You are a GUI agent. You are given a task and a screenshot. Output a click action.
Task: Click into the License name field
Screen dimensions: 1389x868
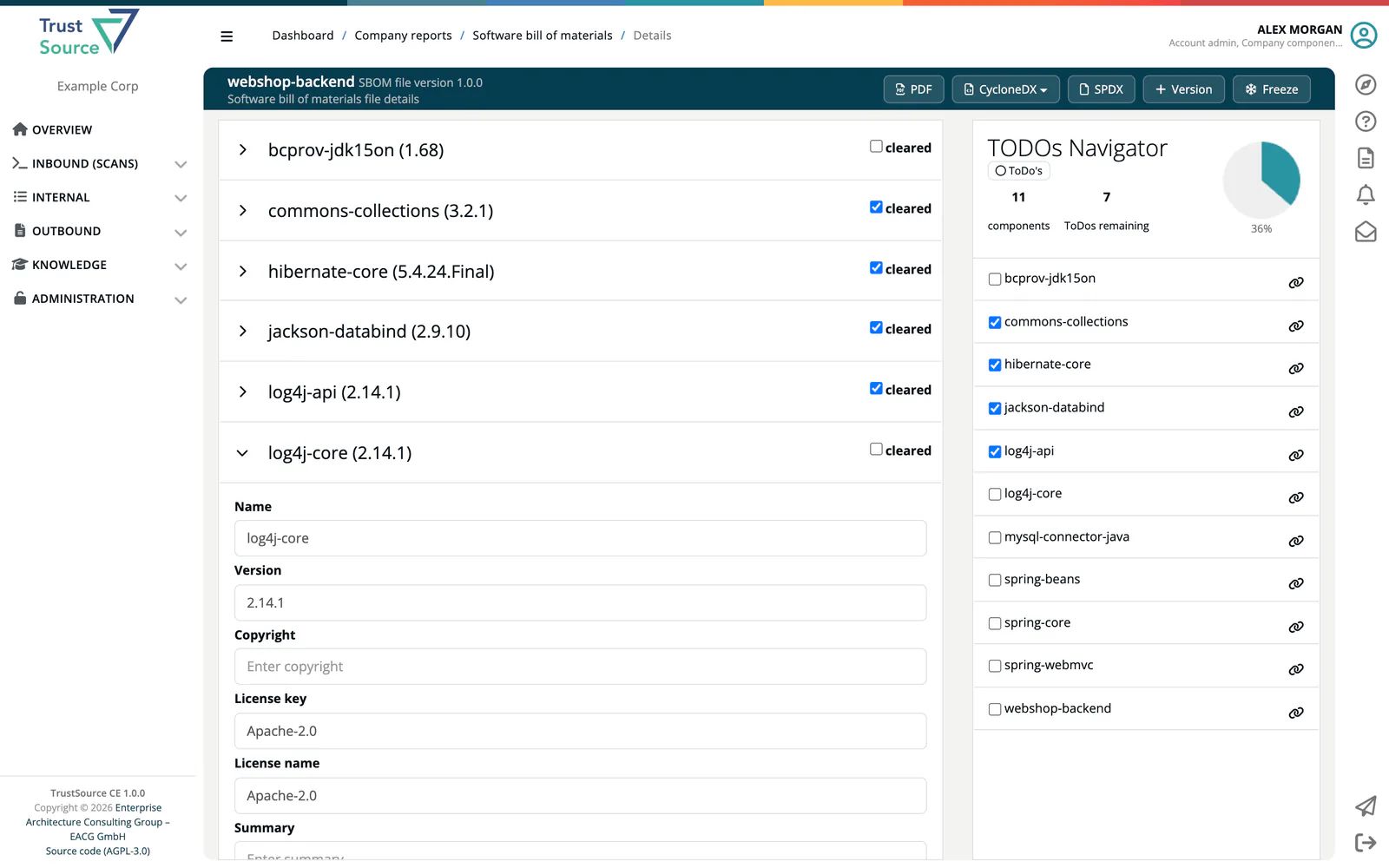coord(580,796)
